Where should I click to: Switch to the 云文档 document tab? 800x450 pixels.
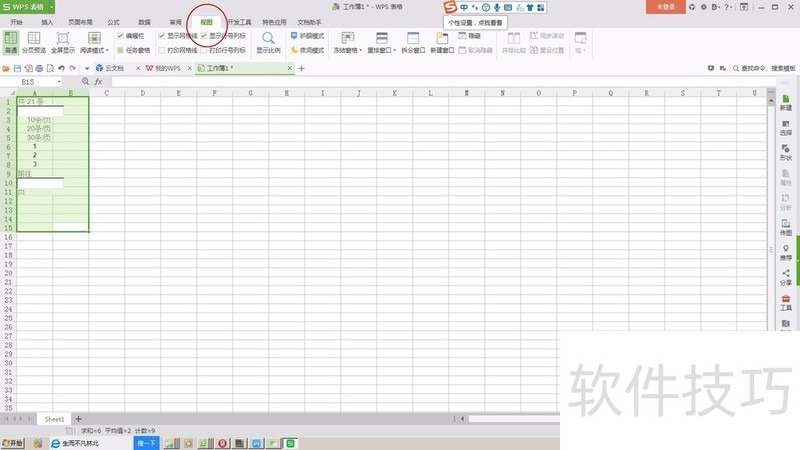coord(114,68)
